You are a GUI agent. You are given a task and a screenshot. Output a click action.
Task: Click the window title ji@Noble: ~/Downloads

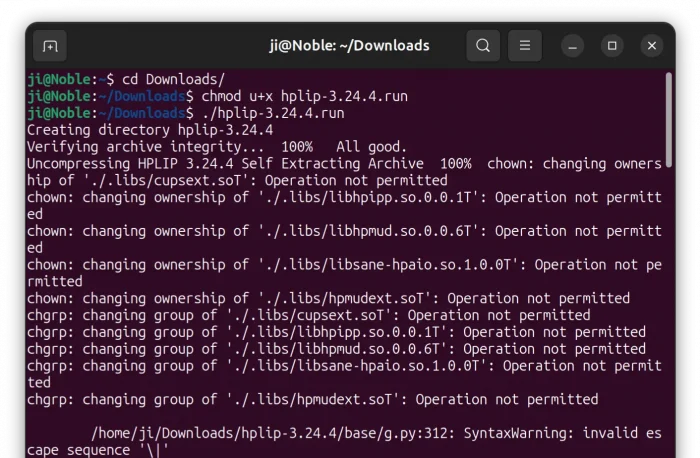(349, 46)
